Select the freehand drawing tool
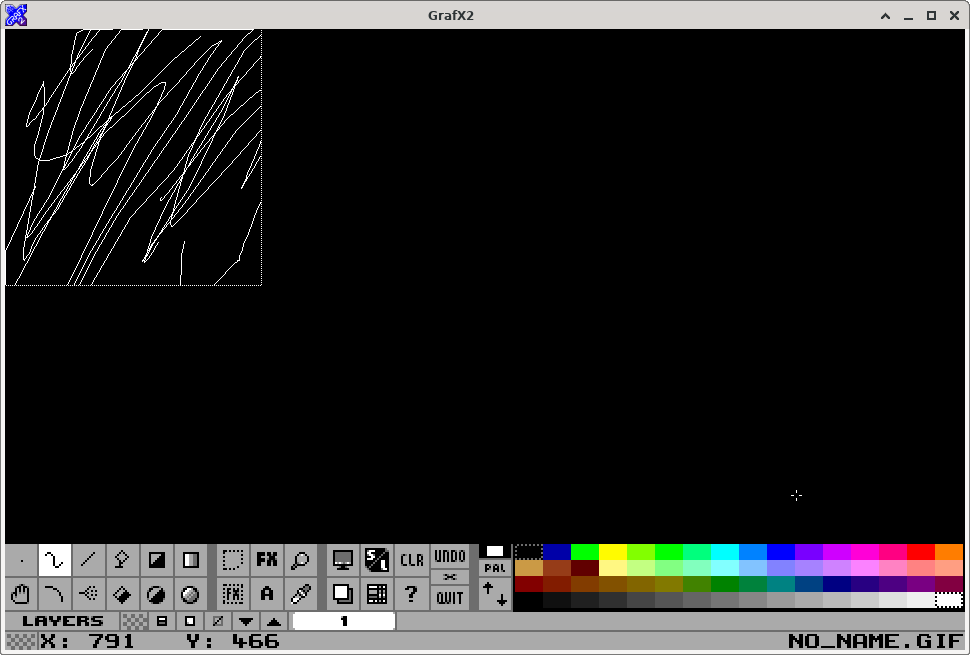 [x=55, y=560]
